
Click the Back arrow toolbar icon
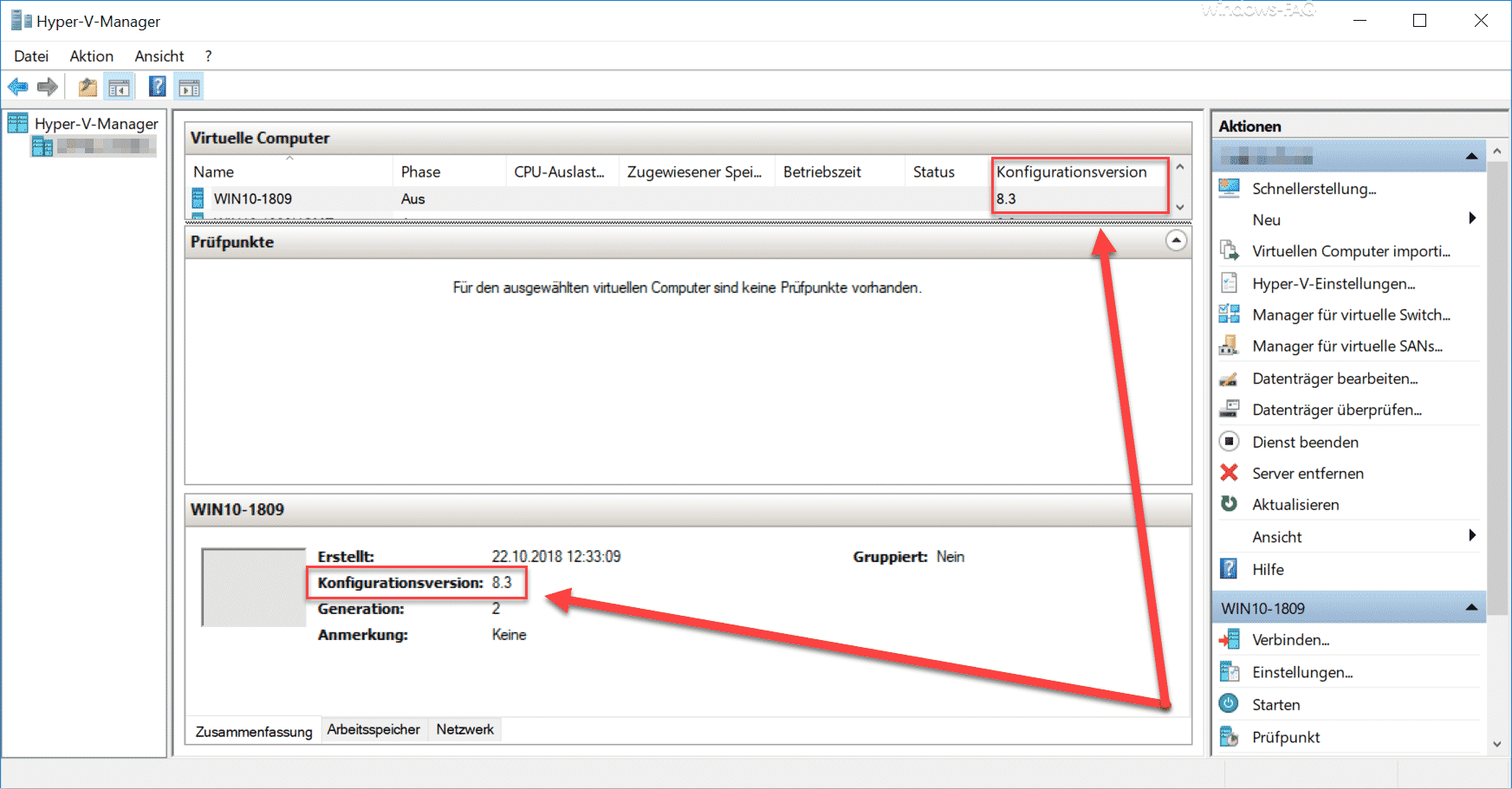click(x=18, y=87)
